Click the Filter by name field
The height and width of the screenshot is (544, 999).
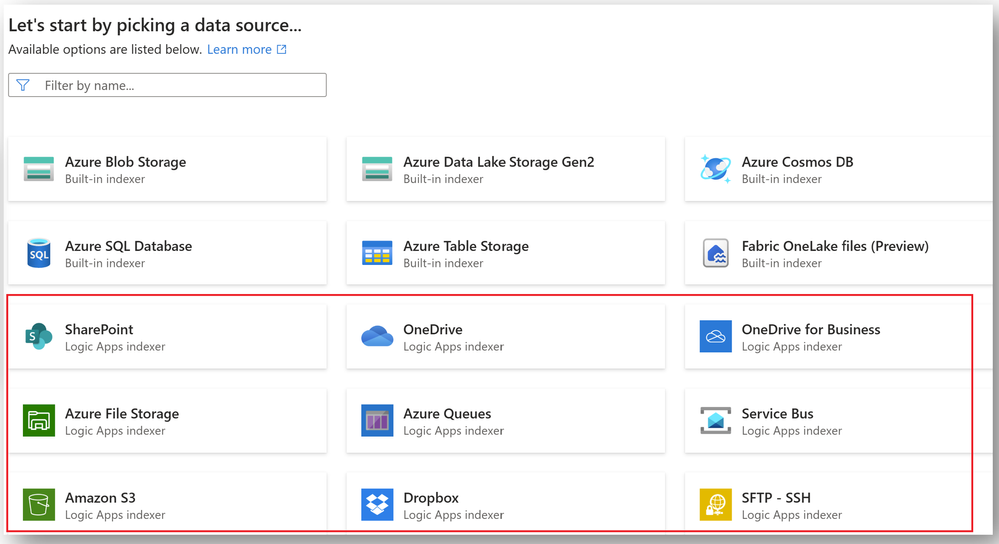click(x=168, y=85)
